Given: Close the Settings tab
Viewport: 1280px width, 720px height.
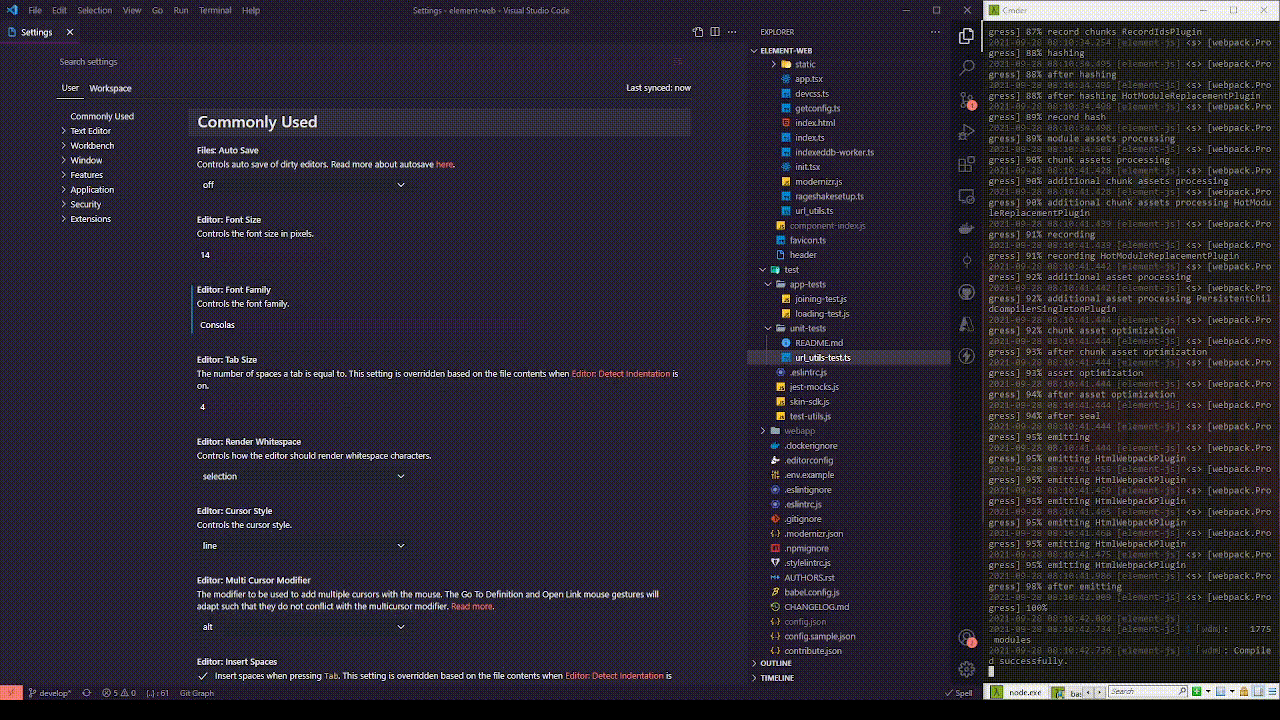Looking at the screenshot, I should pyautogui.click(x=70, y=32).
